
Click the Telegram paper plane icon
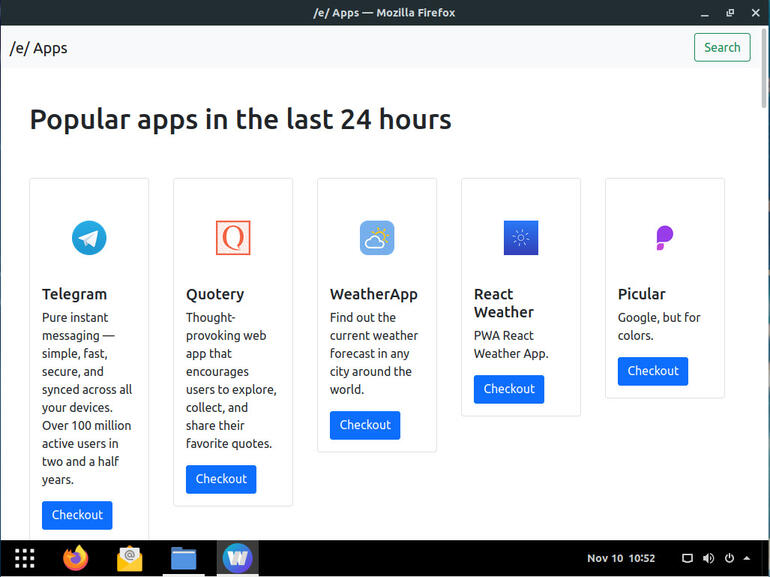pos(89,238)
